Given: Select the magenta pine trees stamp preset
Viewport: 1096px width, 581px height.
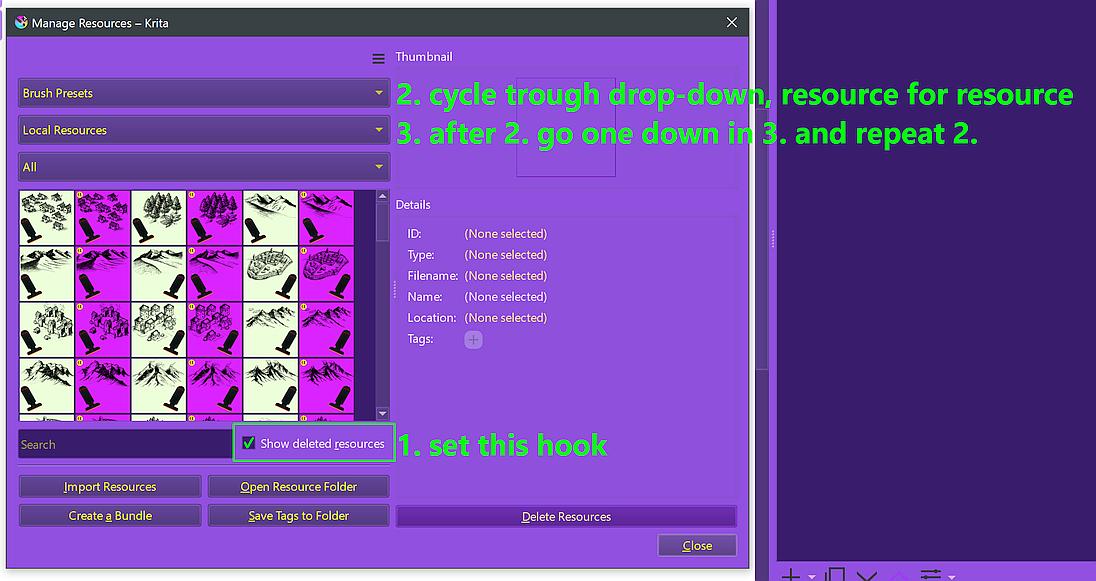Looking at the screenshot, I should click(215, 217).
